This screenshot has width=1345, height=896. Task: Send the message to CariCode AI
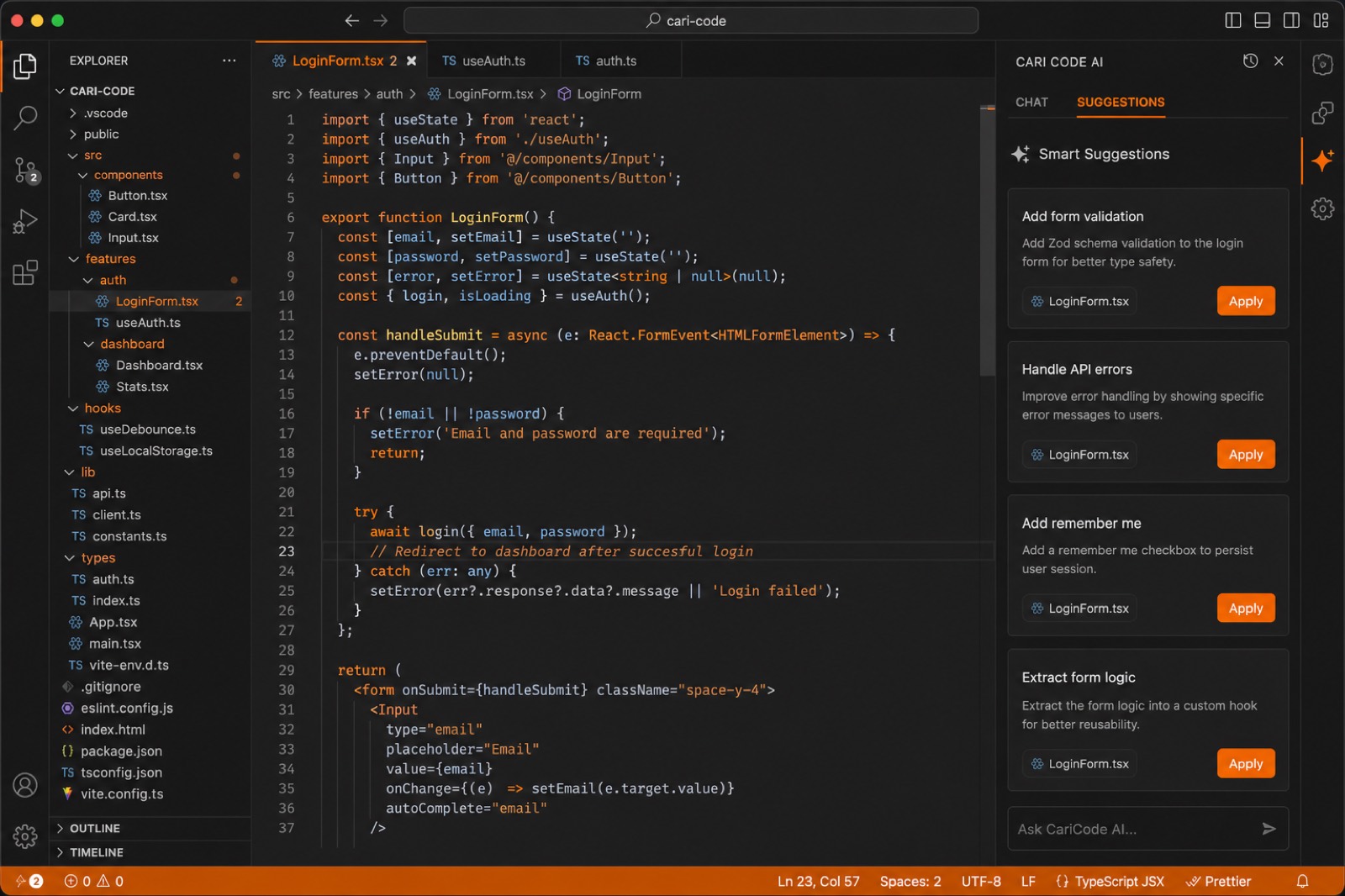pos(1269,829)
